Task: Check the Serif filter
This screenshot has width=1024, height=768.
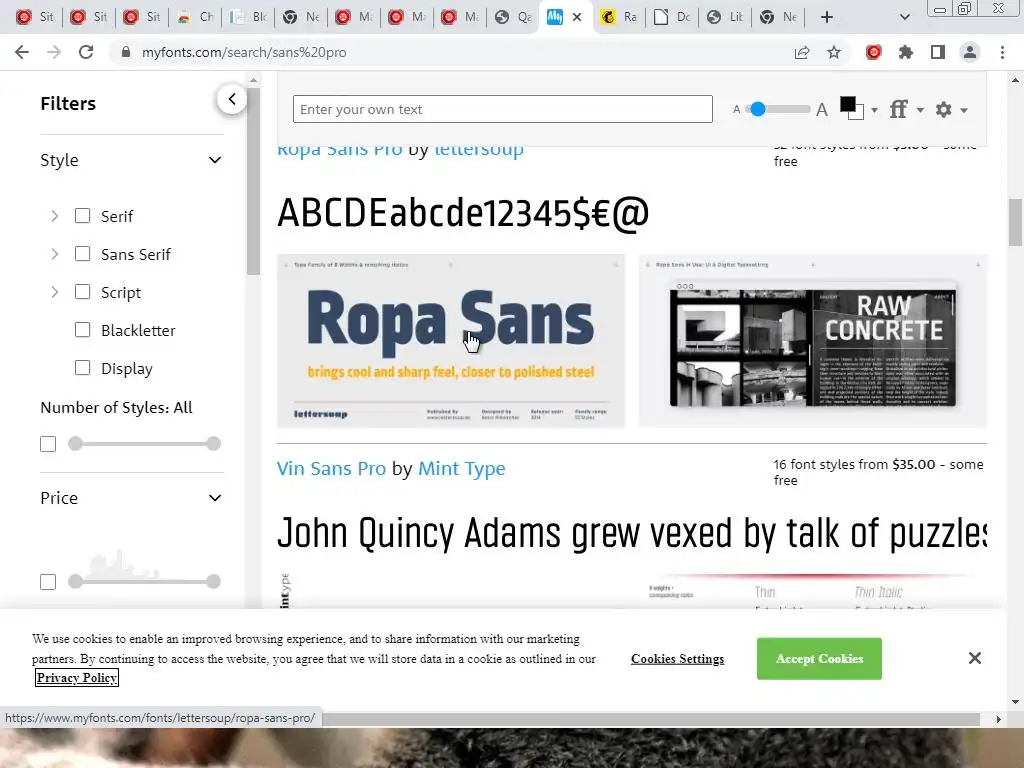Action: (x=82, y=216)
